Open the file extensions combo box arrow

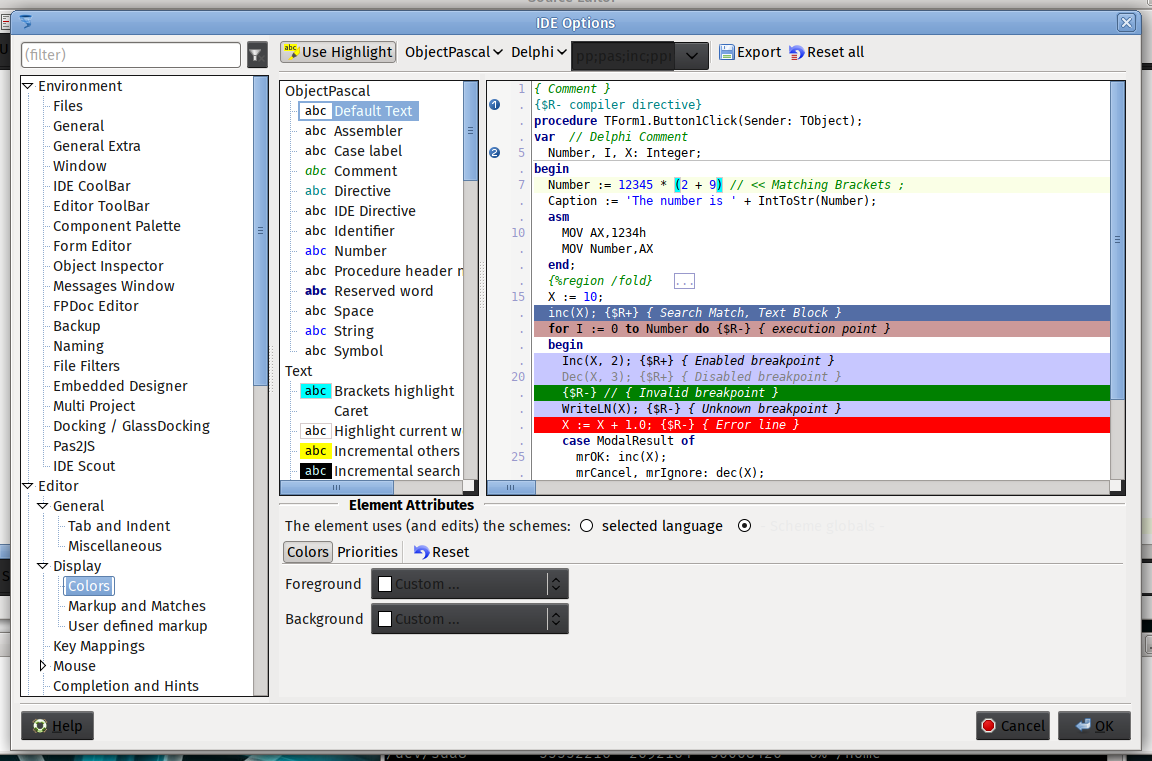[x=691, y=56]
